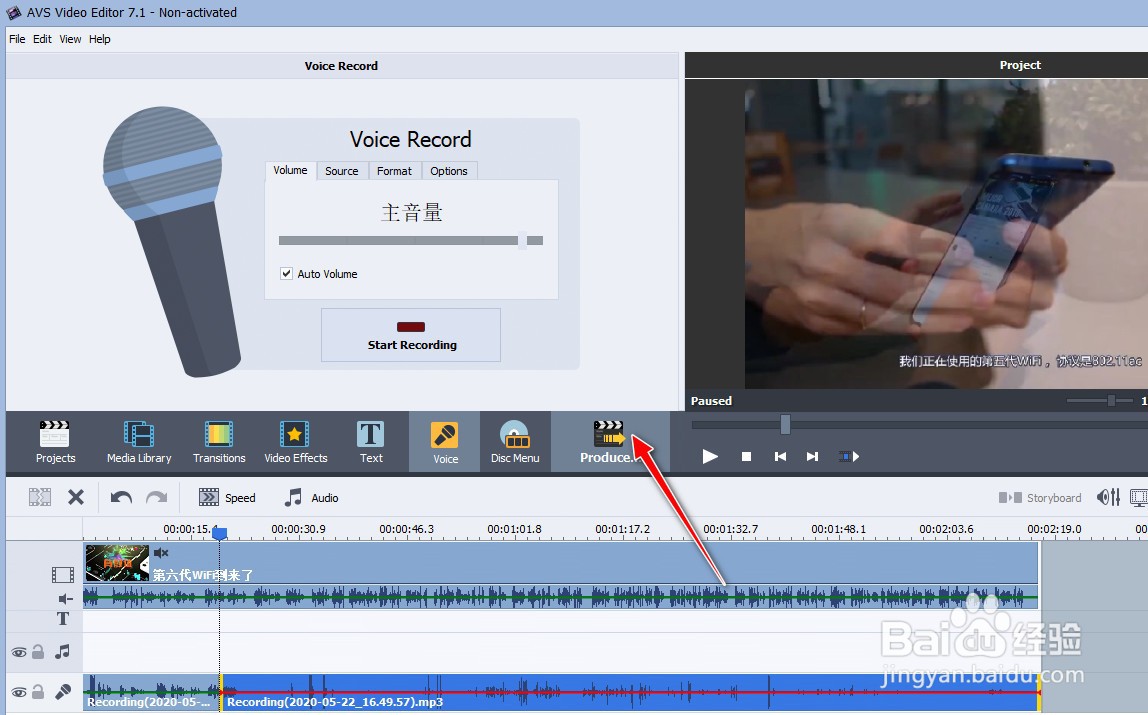Image resolution: width=1148 pixels, height=715 pixels.
Task: Open the Media Library panel
Action: pyautogui.click(x=138, y=441)
